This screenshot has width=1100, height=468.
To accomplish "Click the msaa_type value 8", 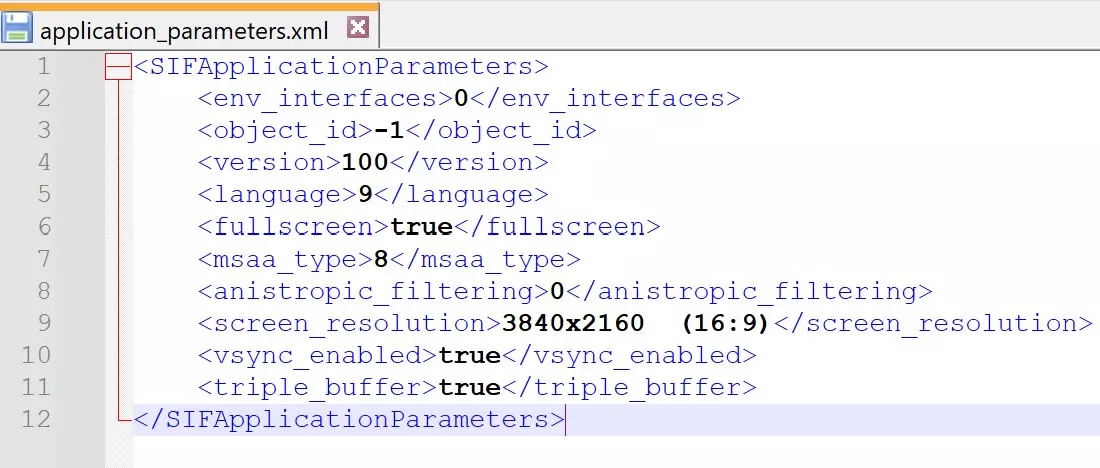I will tap(381, 259).
